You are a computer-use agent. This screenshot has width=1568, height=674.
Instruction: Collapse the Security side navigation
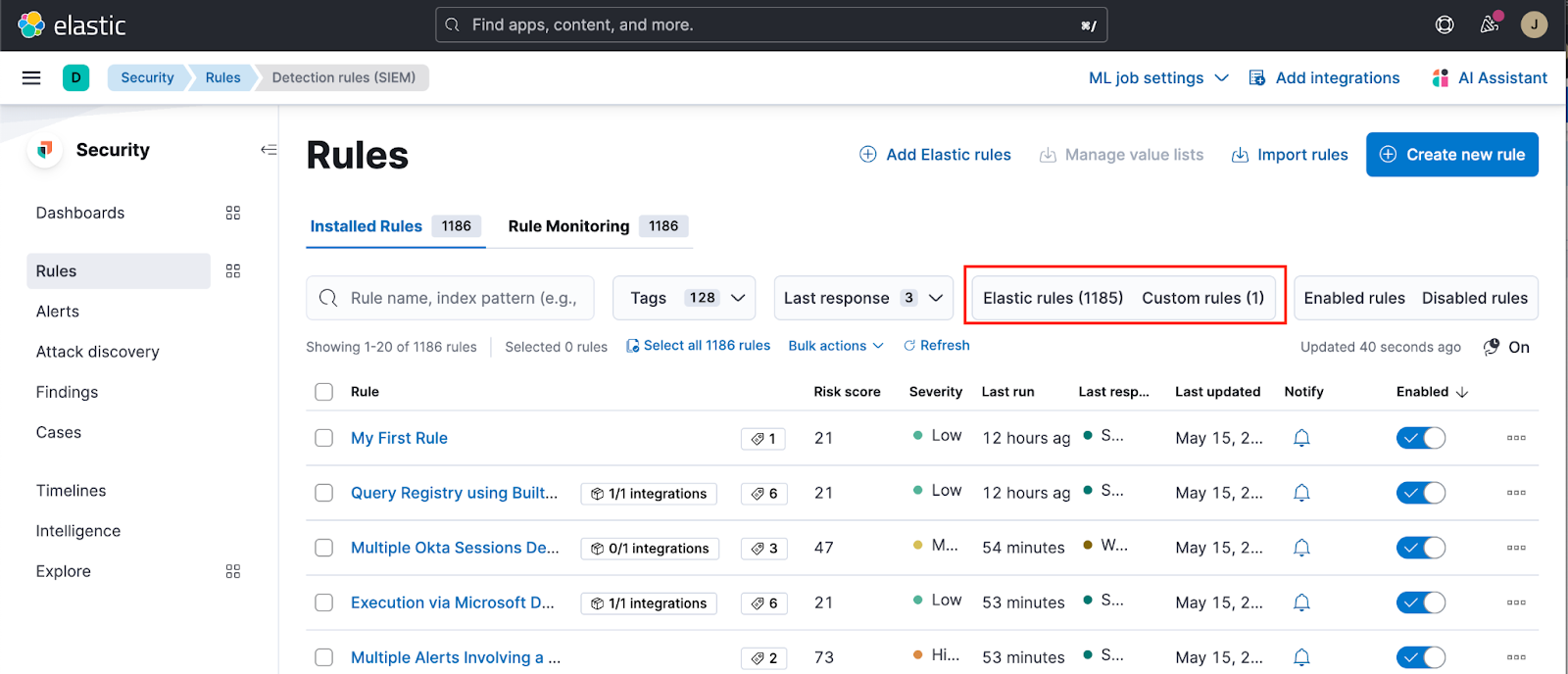click(269, 150)
